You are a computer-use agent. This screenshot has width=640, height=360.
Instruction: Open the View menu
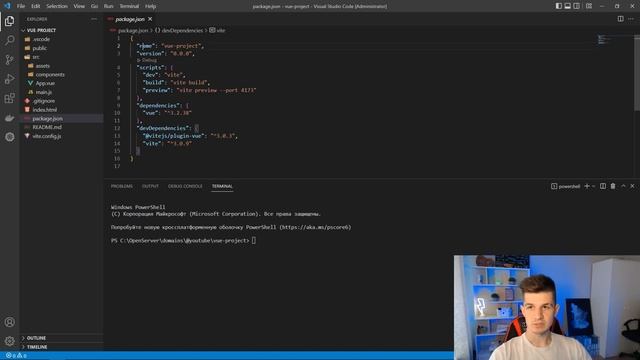click(x=79, y=6)
